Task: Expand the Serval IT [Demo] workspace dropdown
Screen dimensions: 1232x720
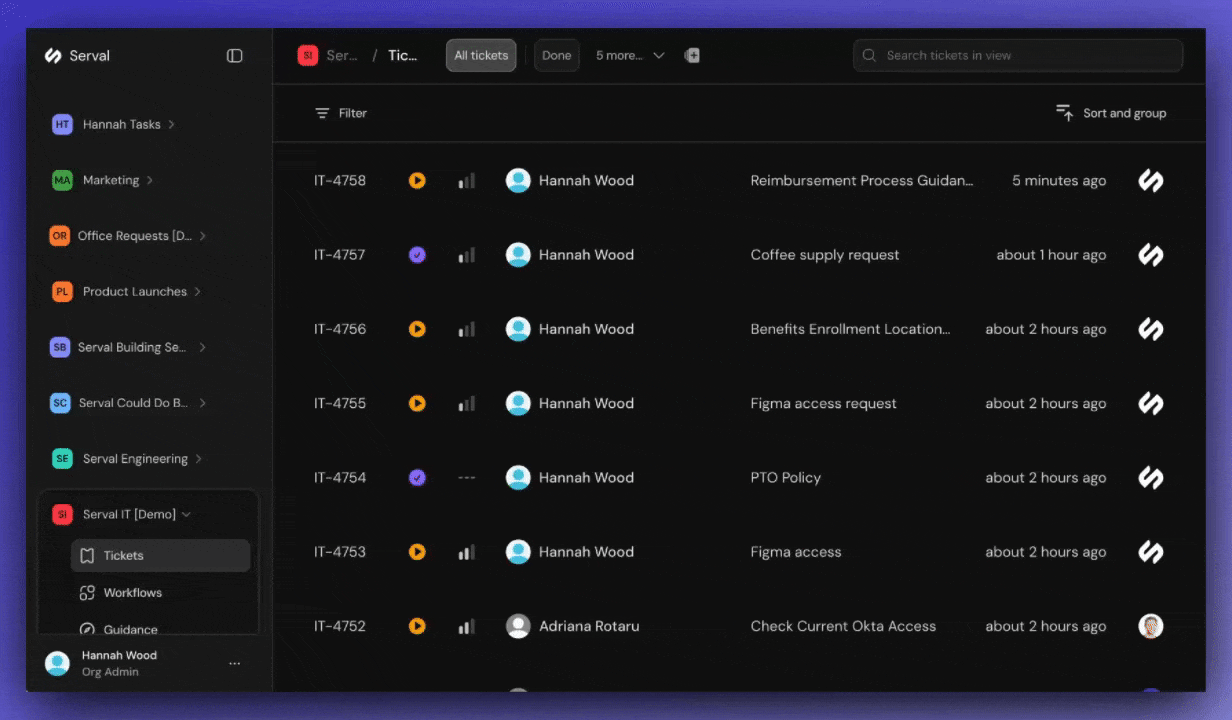Action: pyautogui.click(x=186, y=514)
